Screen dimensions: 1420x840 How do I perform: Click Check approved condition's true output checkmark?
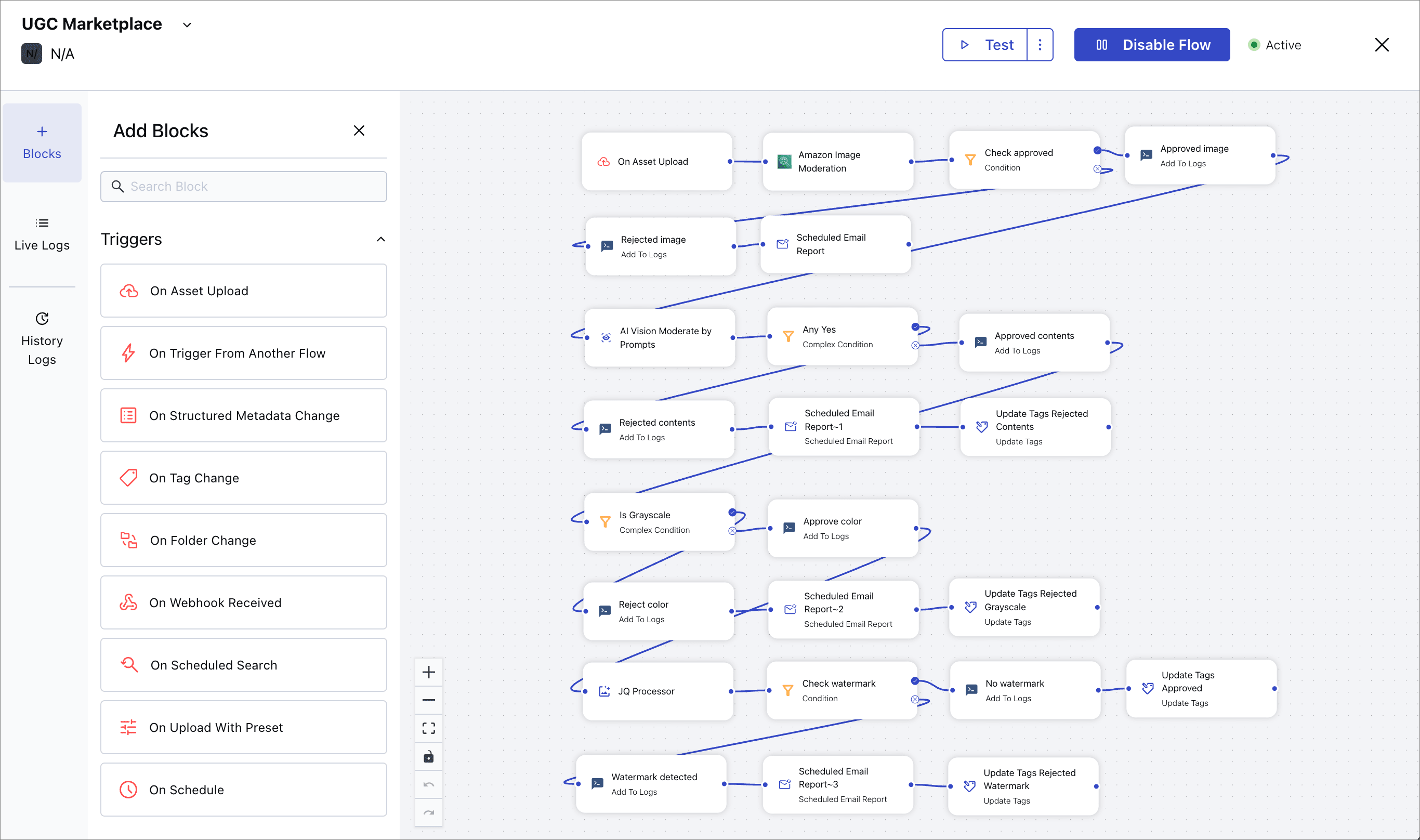tap(1097, 151)
